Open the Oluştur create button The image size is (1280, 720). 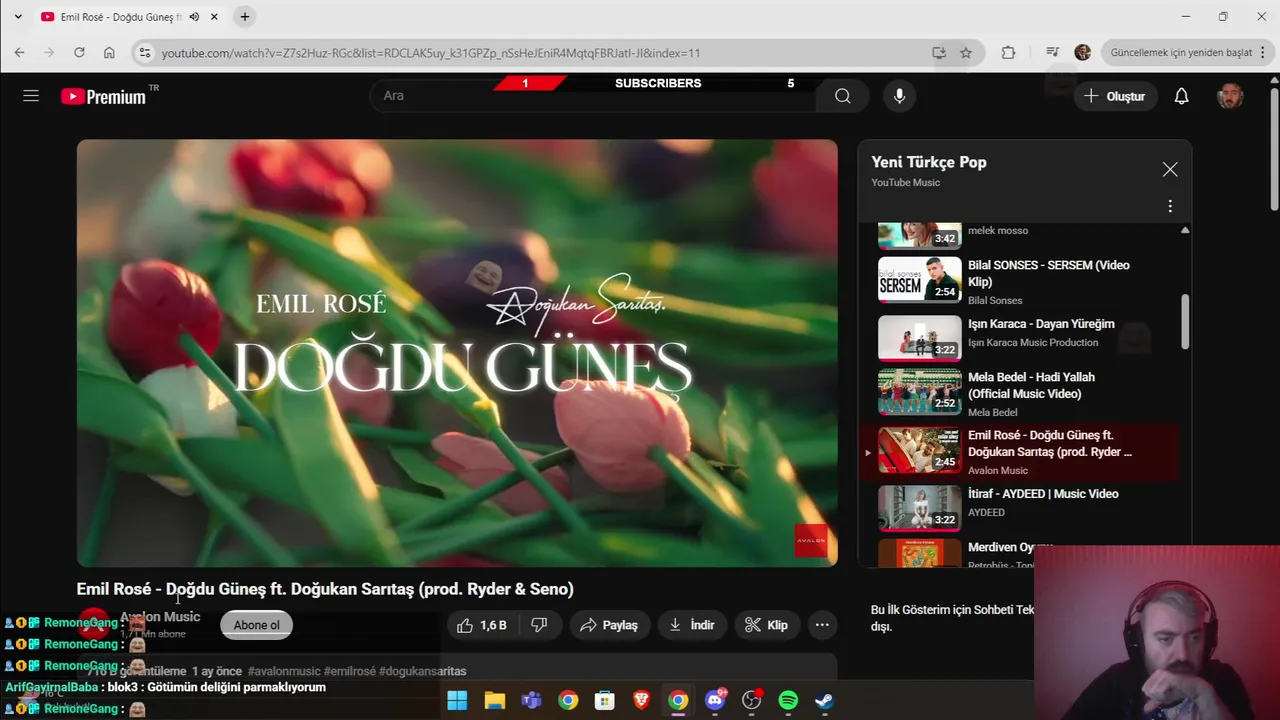[1115, 96]
